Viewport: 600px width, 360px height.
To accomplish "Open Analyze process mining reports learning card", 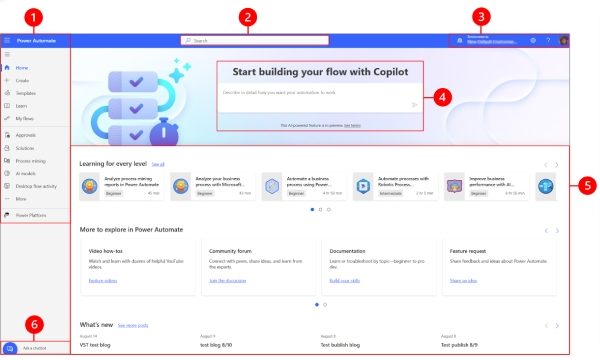I will tap(122, 186).
